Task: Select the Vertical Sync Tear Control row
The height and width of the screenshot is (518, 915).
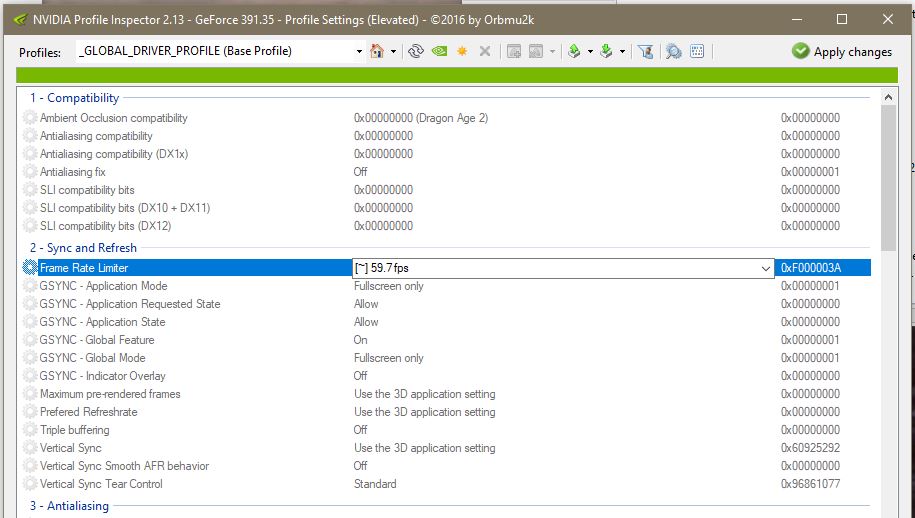Action: pyautogui.click(x=447, y=484)
